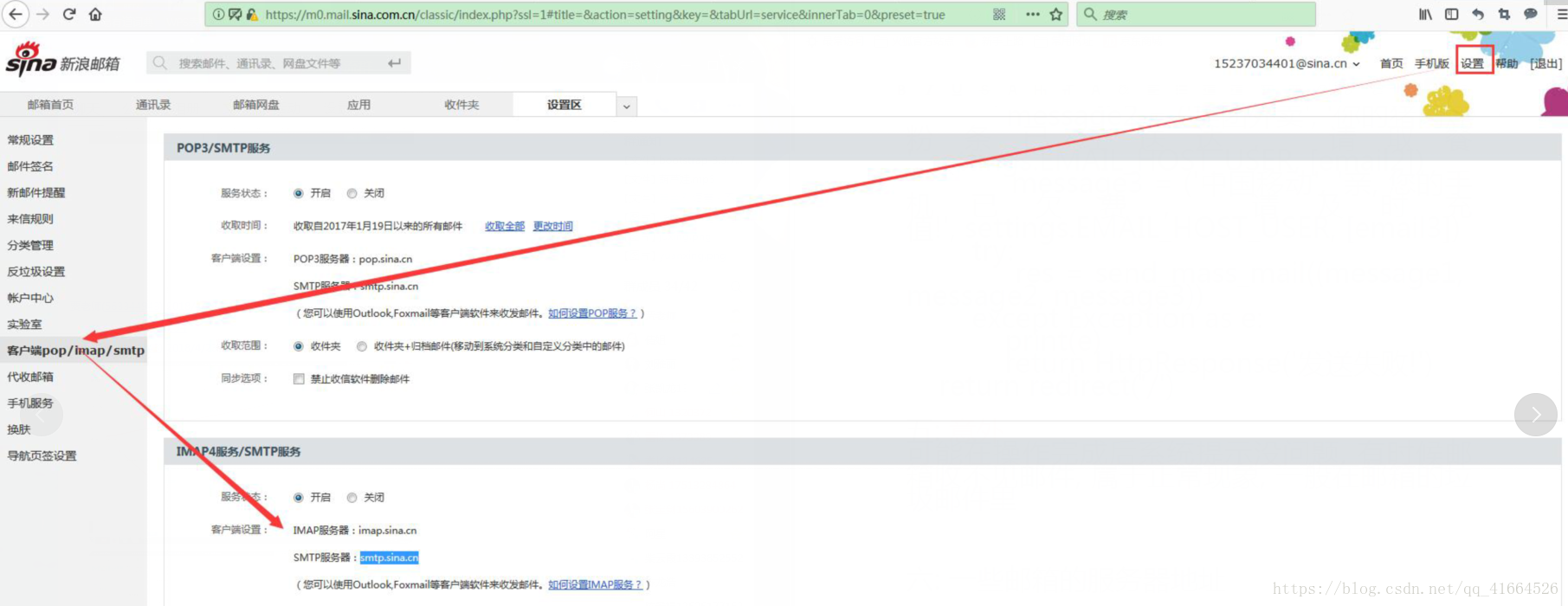Select POP3 service 开启 radio button
The width and height of the screenshot is (1568, 606).
point(299,193)
